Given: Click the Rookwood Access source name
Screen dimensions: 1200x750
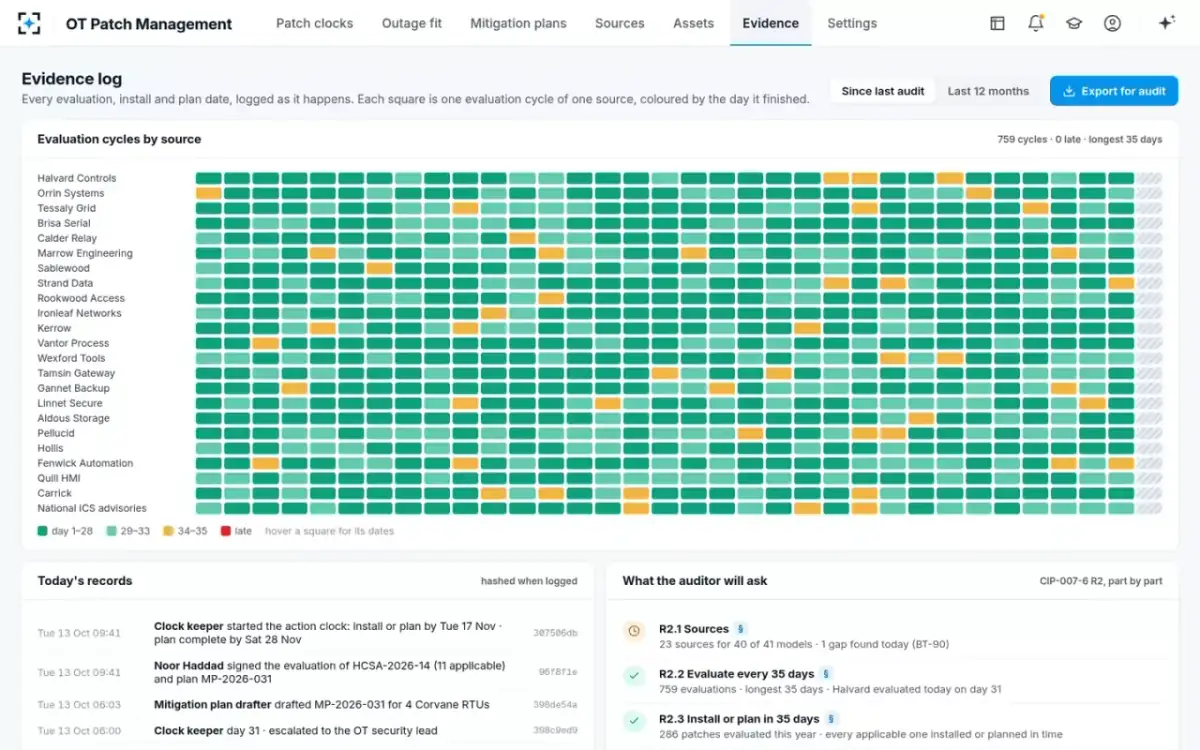Looking at the screenshot, I should pos(81,298).
